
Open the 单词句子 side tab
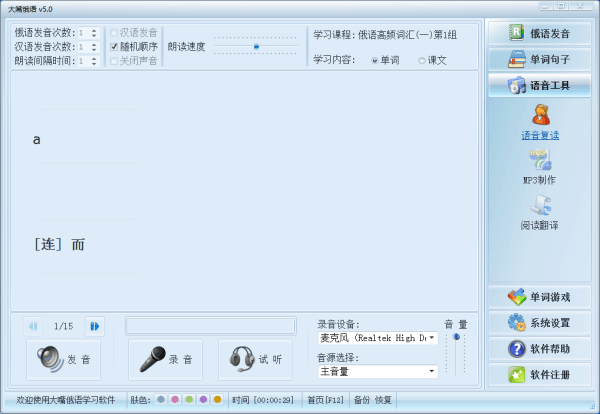540,59
